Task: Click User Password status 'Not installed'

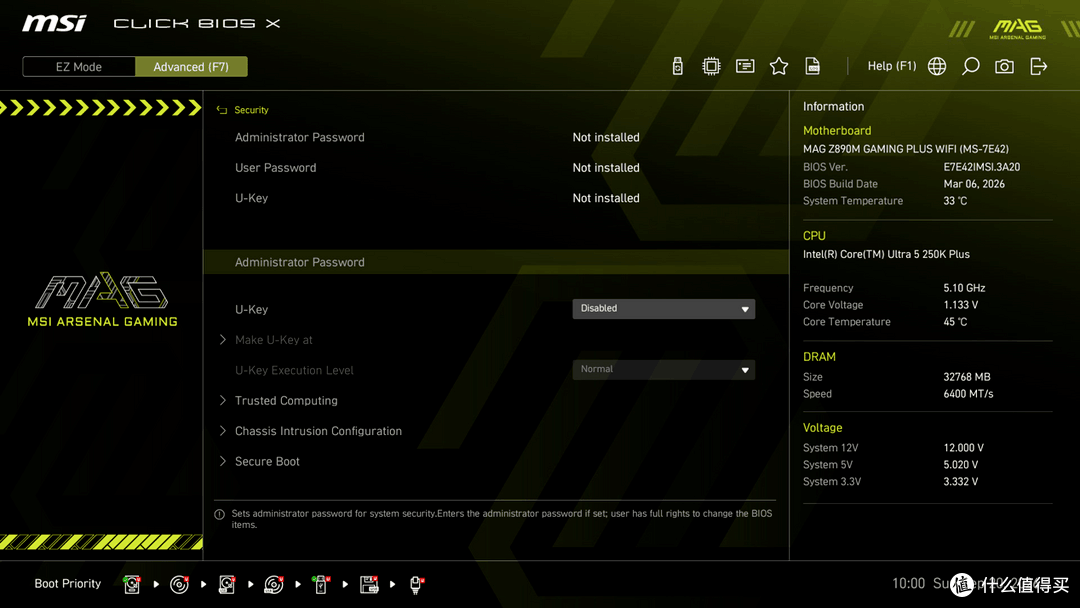Action: 606,168
